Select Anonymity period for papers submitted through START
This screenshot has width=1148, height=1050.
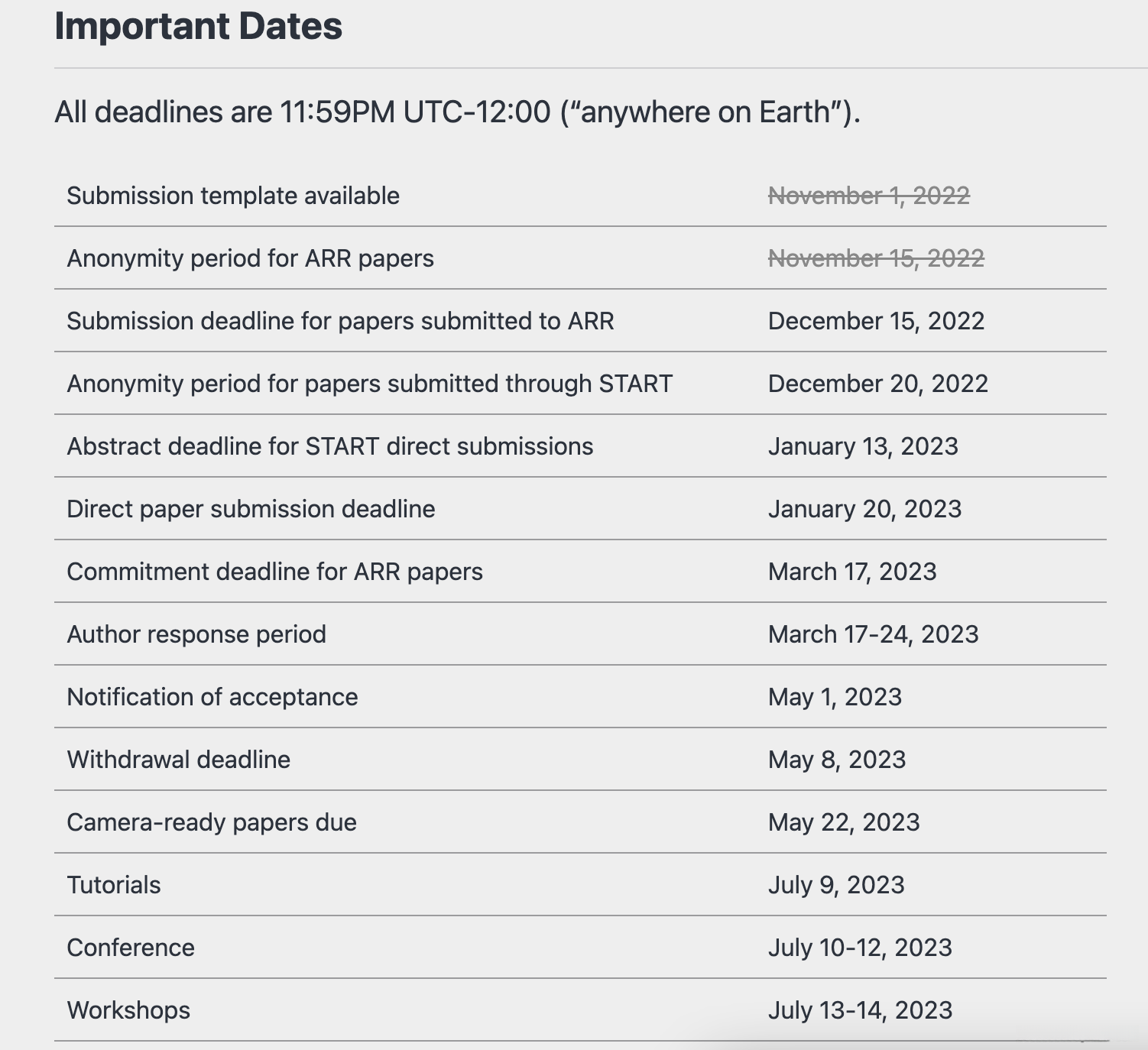pyautogui.click(x=369, y=384)
